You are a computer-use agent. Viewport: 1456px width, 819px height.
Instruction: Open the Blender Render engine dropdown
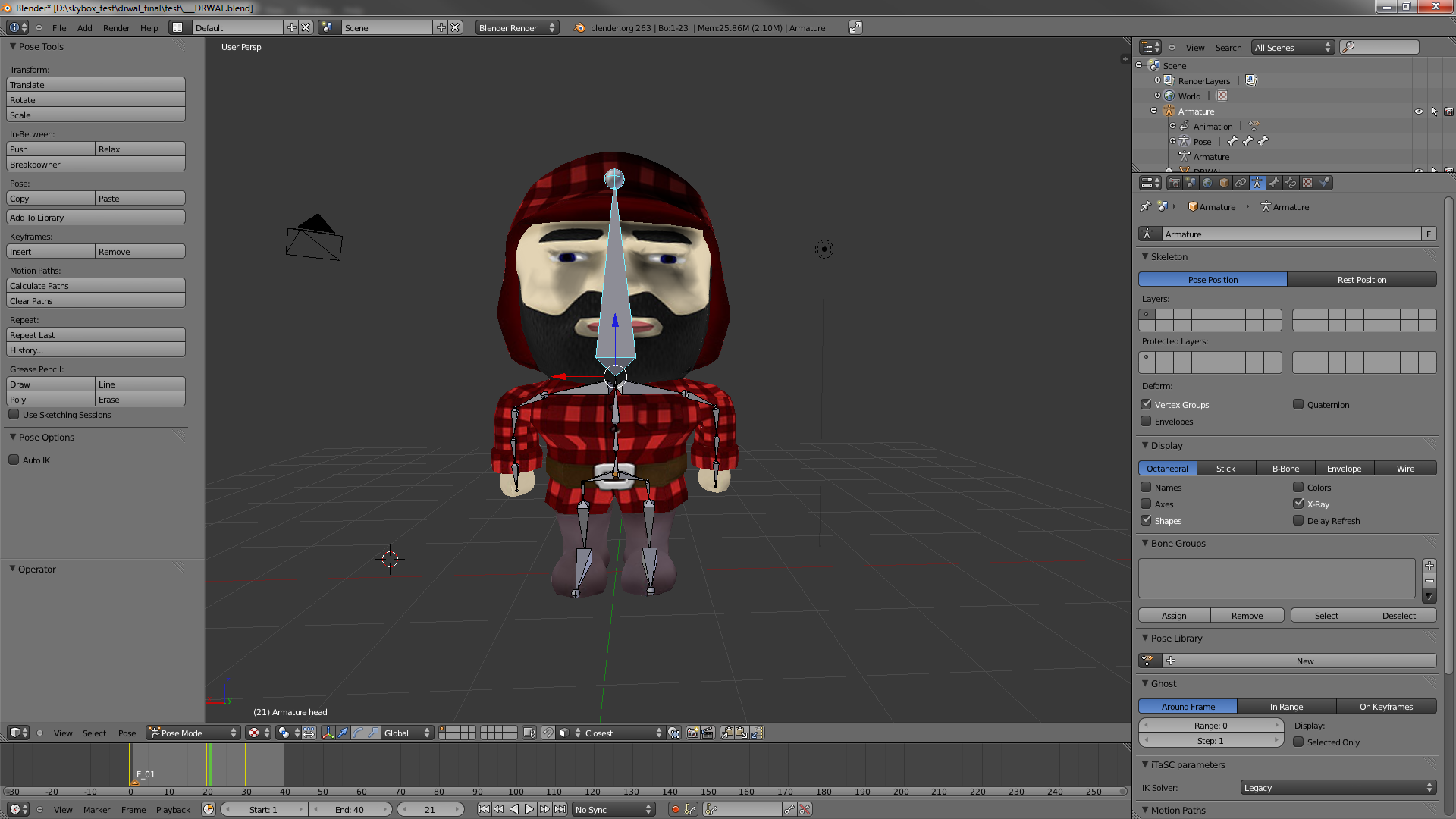517,27
